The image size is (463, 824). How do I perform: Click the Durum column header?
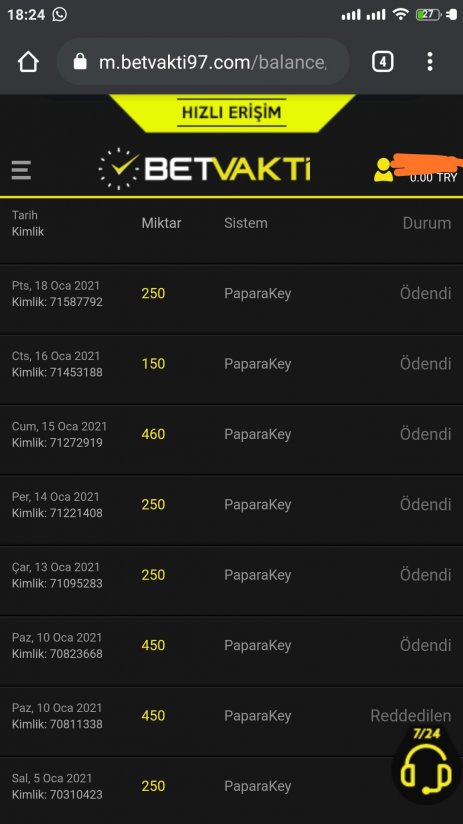(x=427, y=223)
